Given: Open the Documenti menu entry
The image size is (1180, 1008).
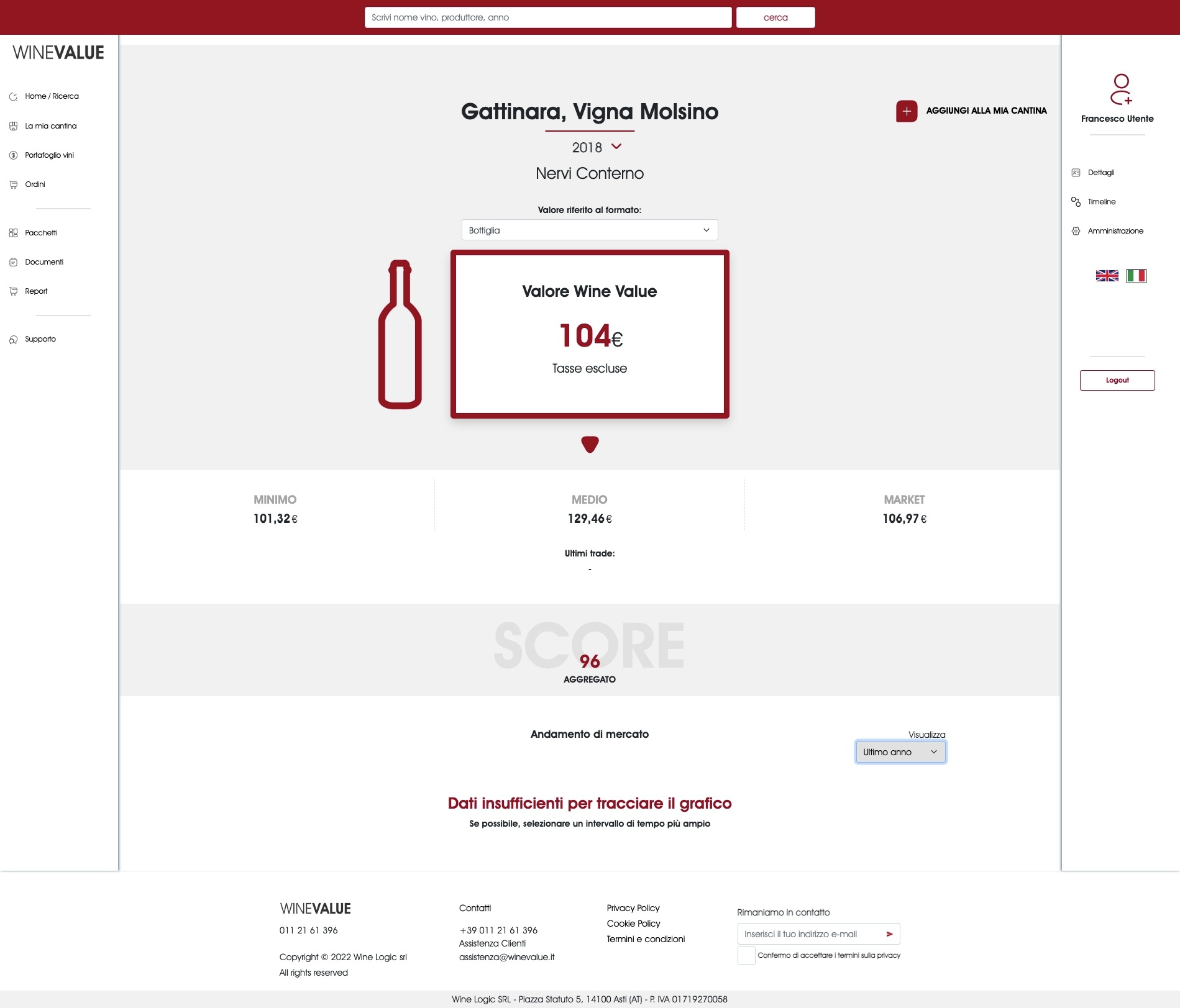Looking at the screenshot, I should [44, 262].
